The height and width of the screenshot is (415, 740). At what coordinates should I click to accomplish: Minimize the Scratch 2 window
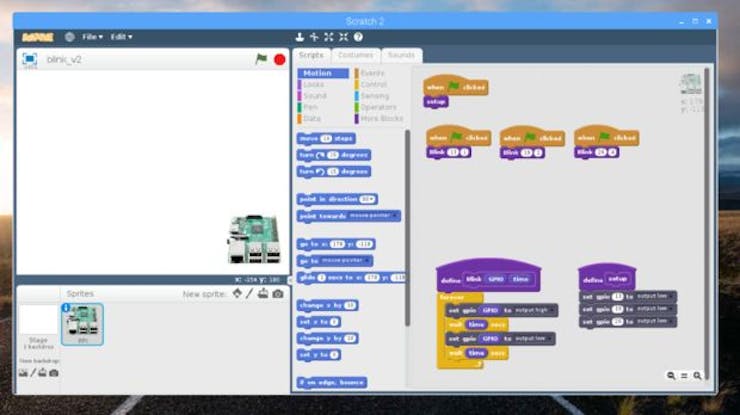(x=681, y=22)
